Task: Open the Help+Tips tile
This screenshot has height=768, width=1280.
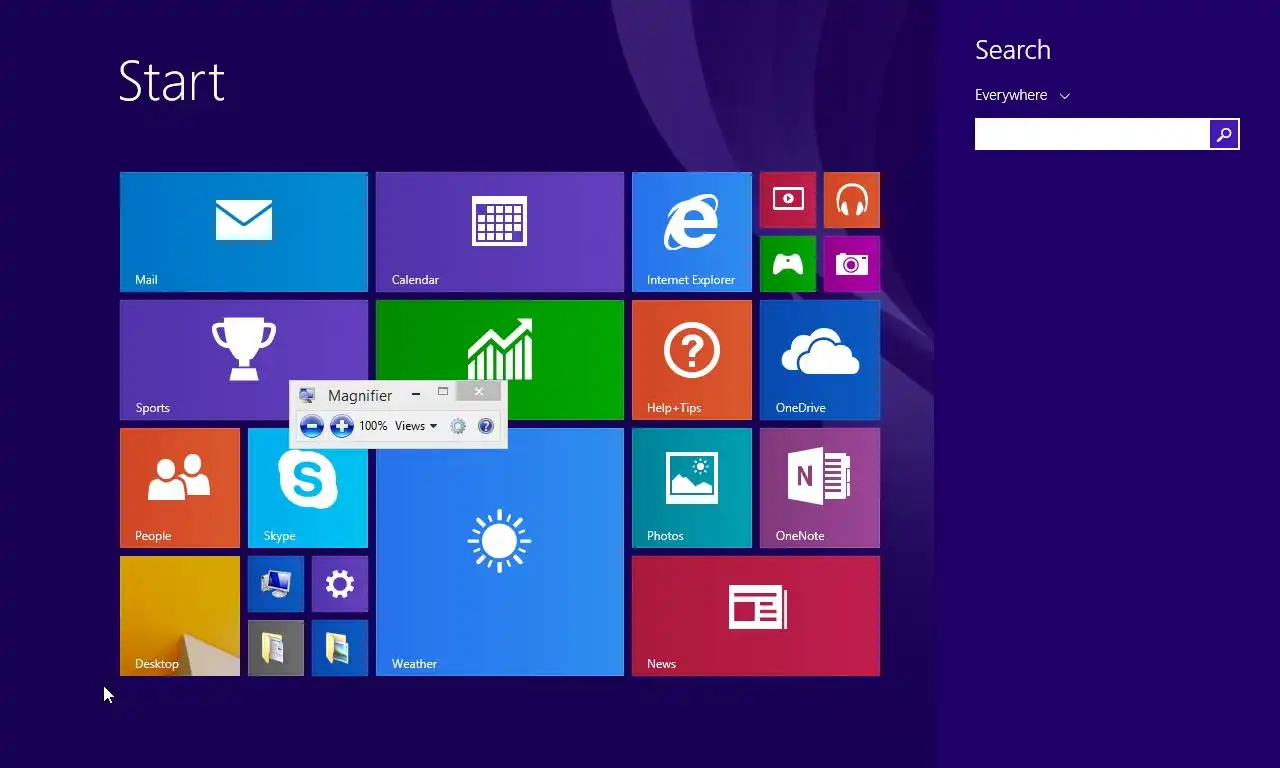Action: click(x=692, y=360)
